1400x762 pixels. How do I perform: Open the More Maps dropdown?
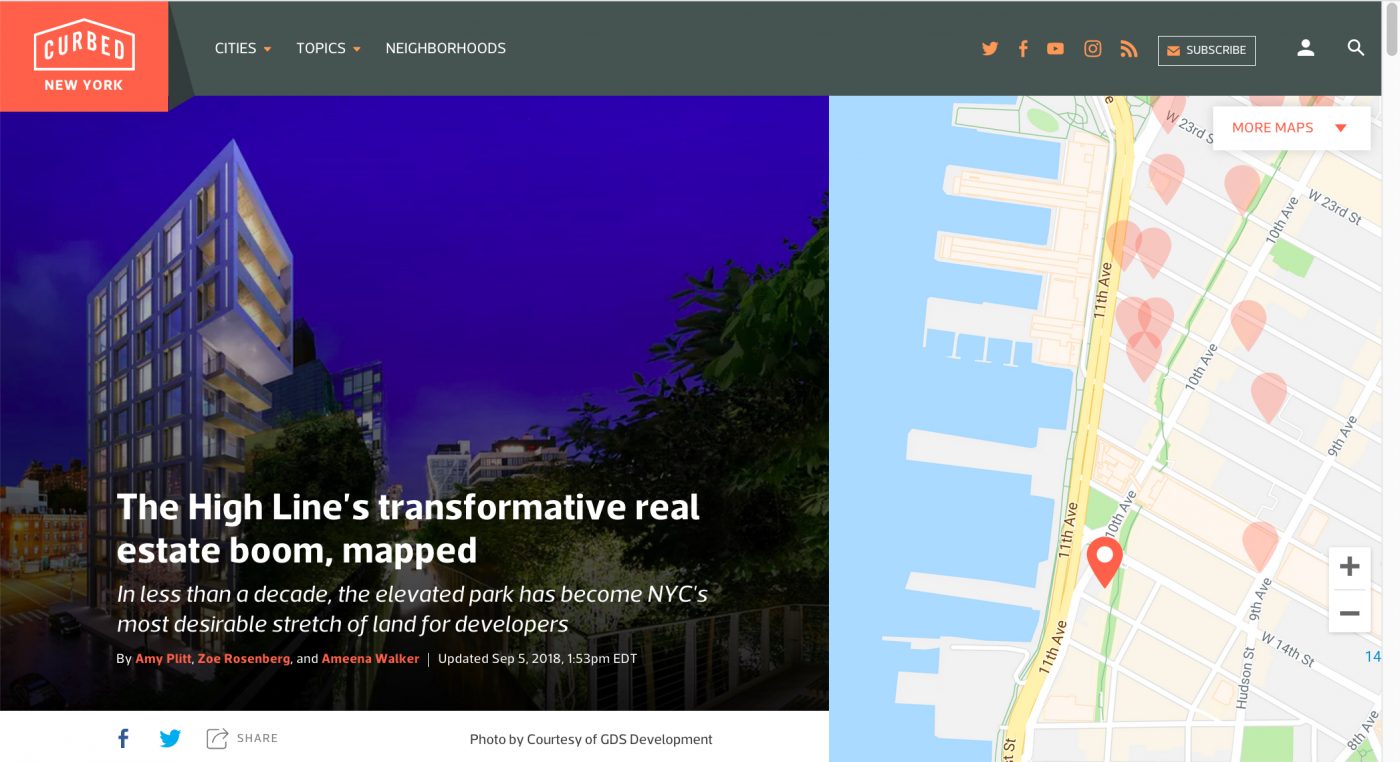[x=1290, y=128]
